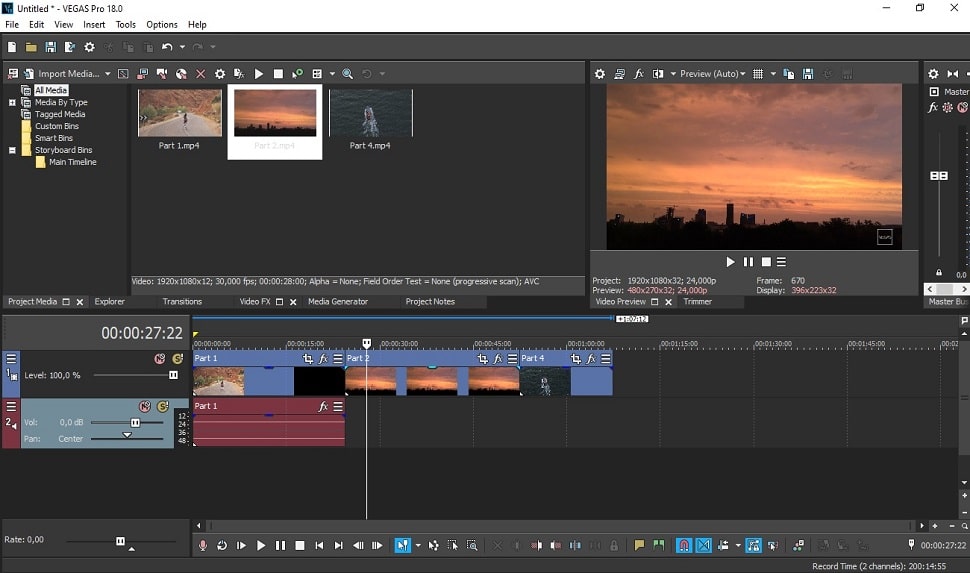Solo video track 1

point(178,359)
